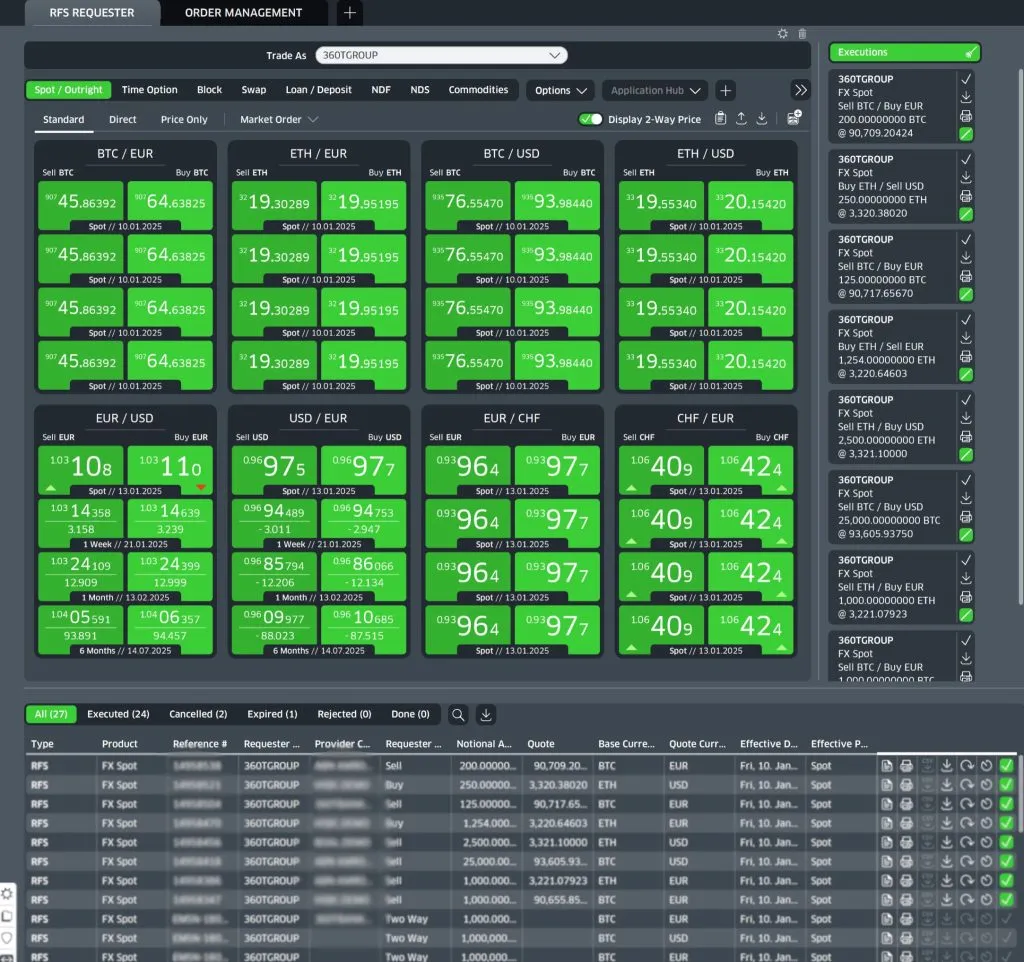Download the 90,717.65 quote blotter row
Screen dimensions: 1024x962
click(x=946, y=804)
